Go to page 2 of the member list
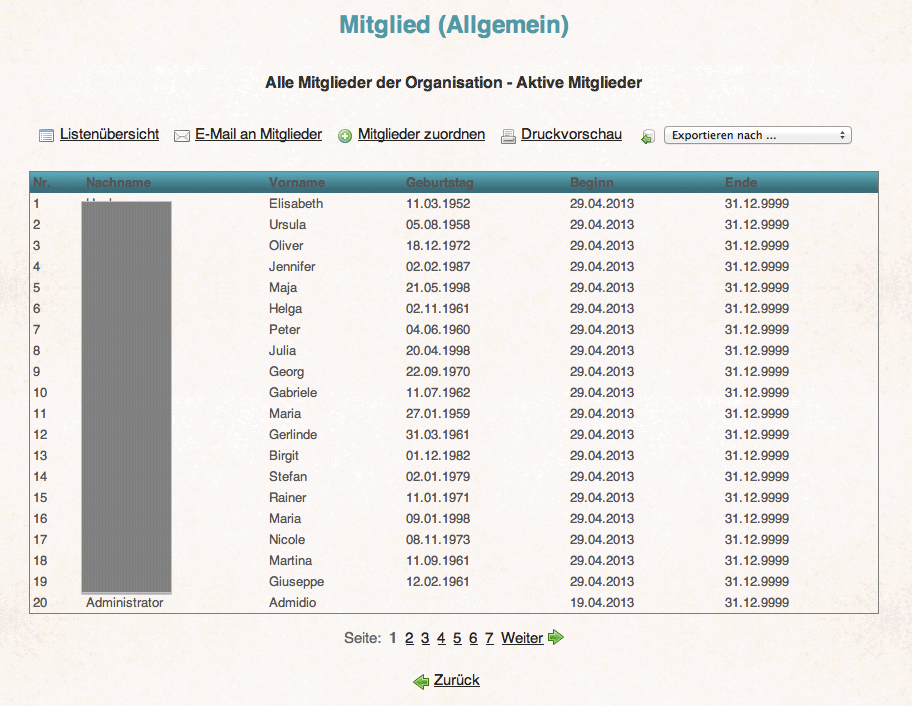Viewport: 912px width, 706px height. pos(408,637)
